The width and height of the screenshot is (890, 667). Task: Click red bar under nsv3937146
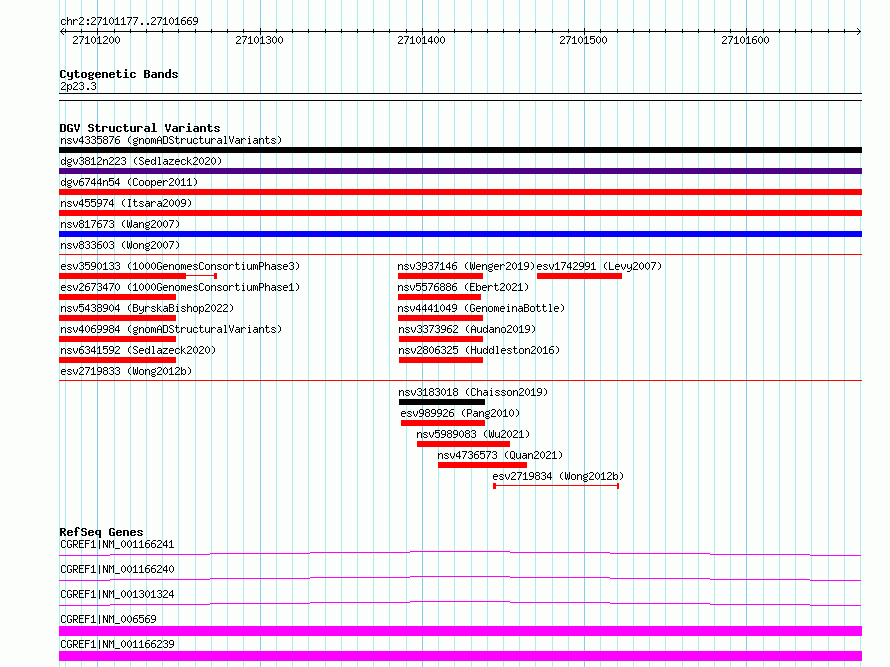[440, 276]
